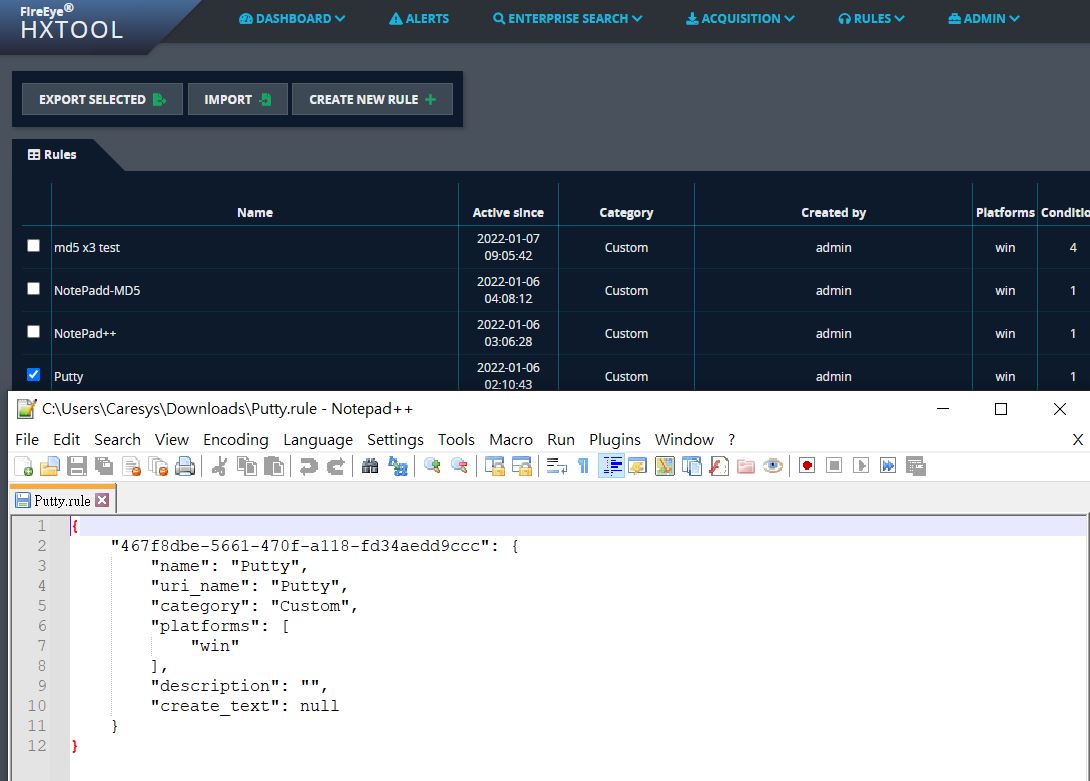Check the checkbox next to NotePad++ rule
Viewport: 1090px width, 781px height.
pos(33,331)
